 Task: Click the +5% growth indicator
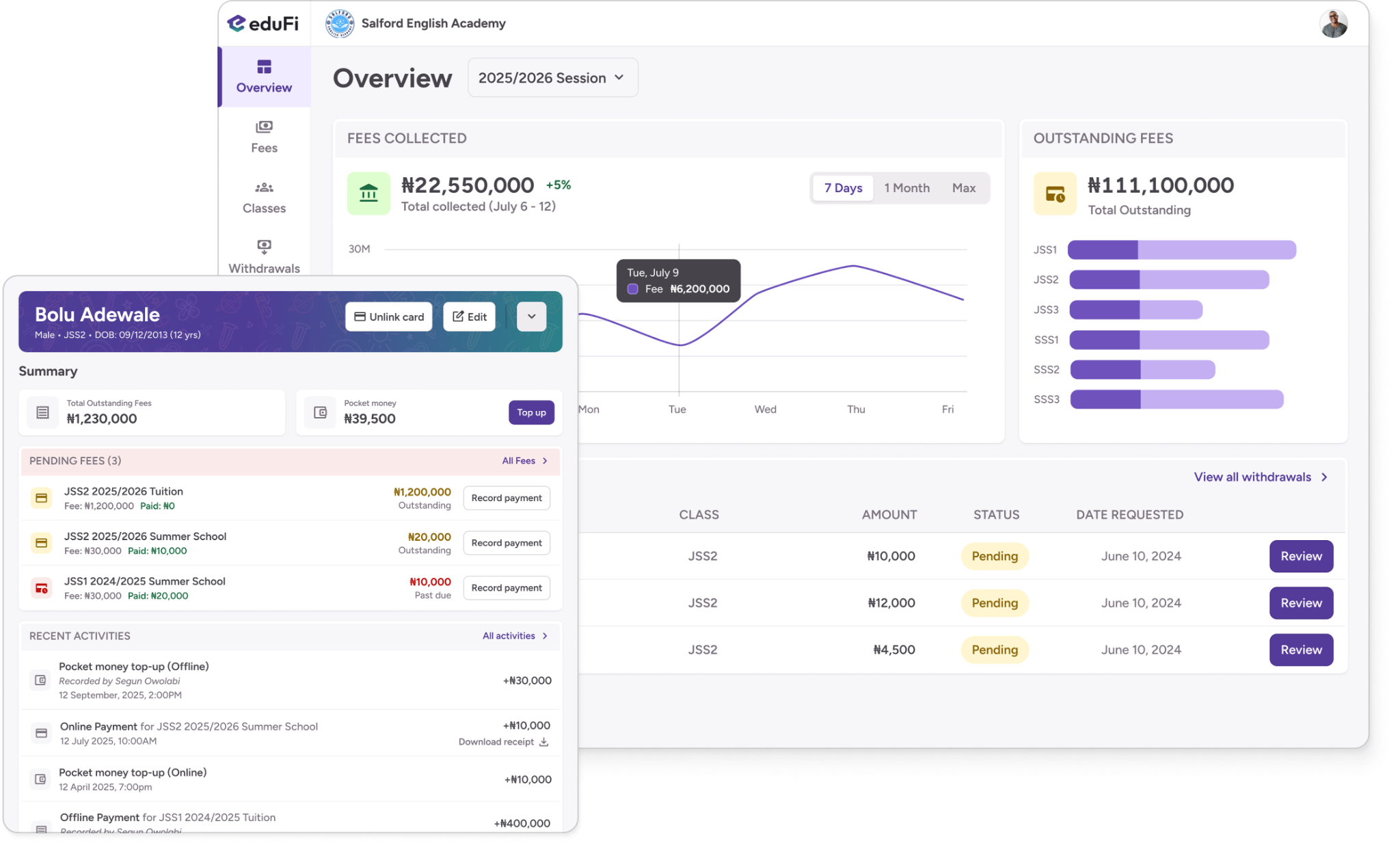(x=558, y=185)
